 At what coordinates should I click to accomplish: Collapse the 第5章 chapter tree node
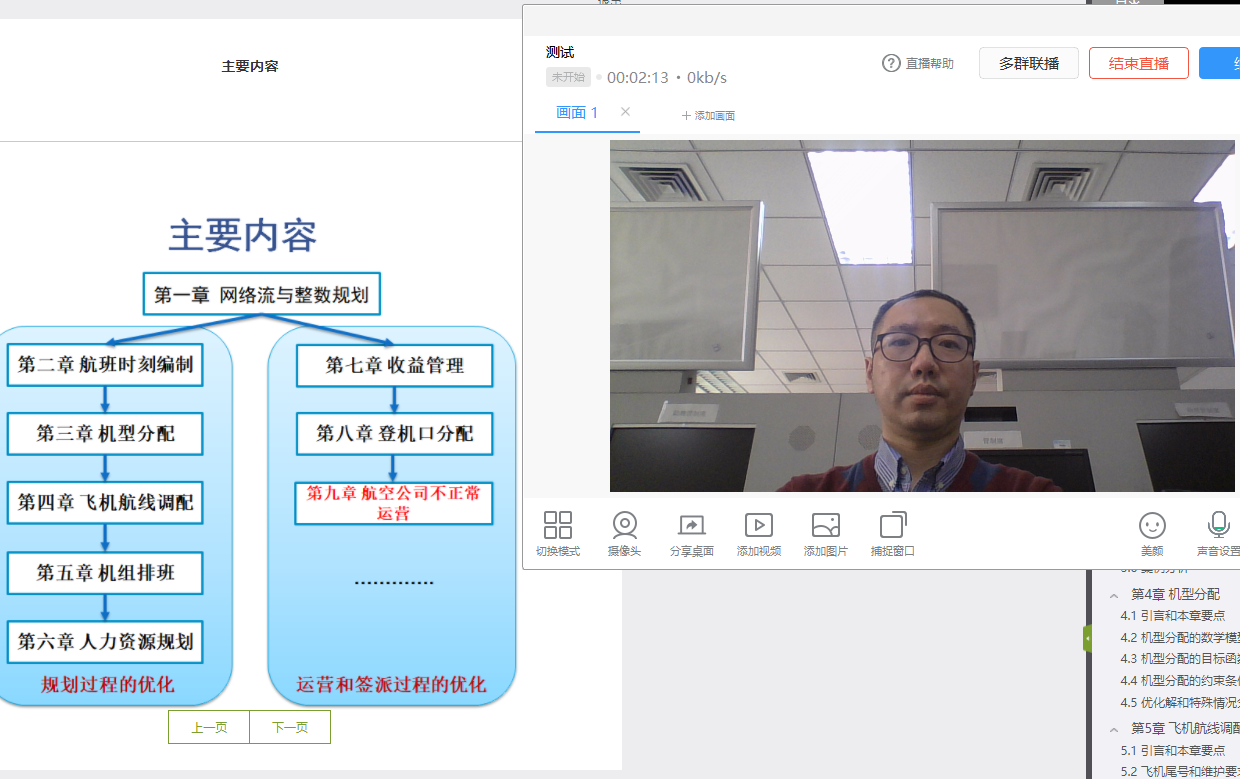1114,728
